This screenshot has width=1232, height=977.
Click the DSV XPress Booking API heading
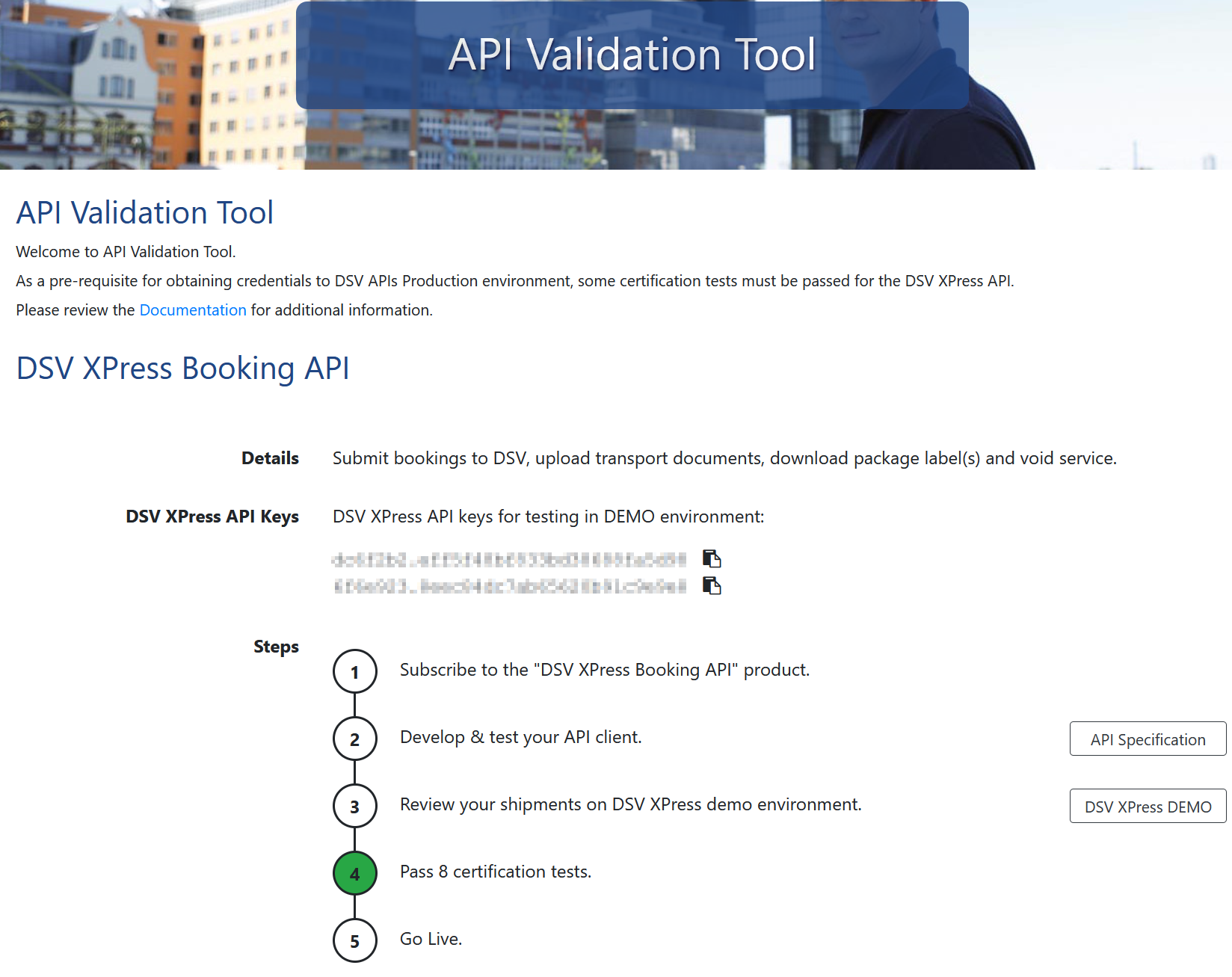183,369
